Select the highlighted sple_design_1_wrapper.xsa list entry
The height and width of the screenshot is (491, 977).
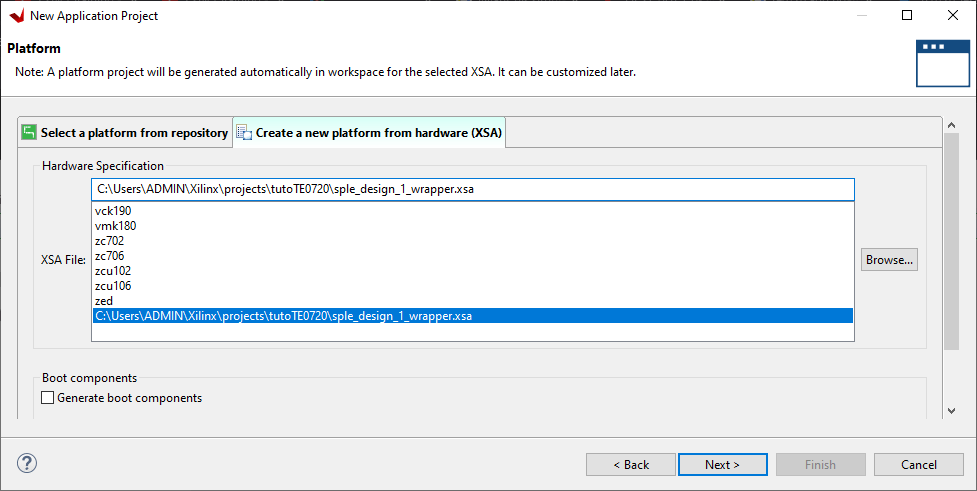[472, 316]
